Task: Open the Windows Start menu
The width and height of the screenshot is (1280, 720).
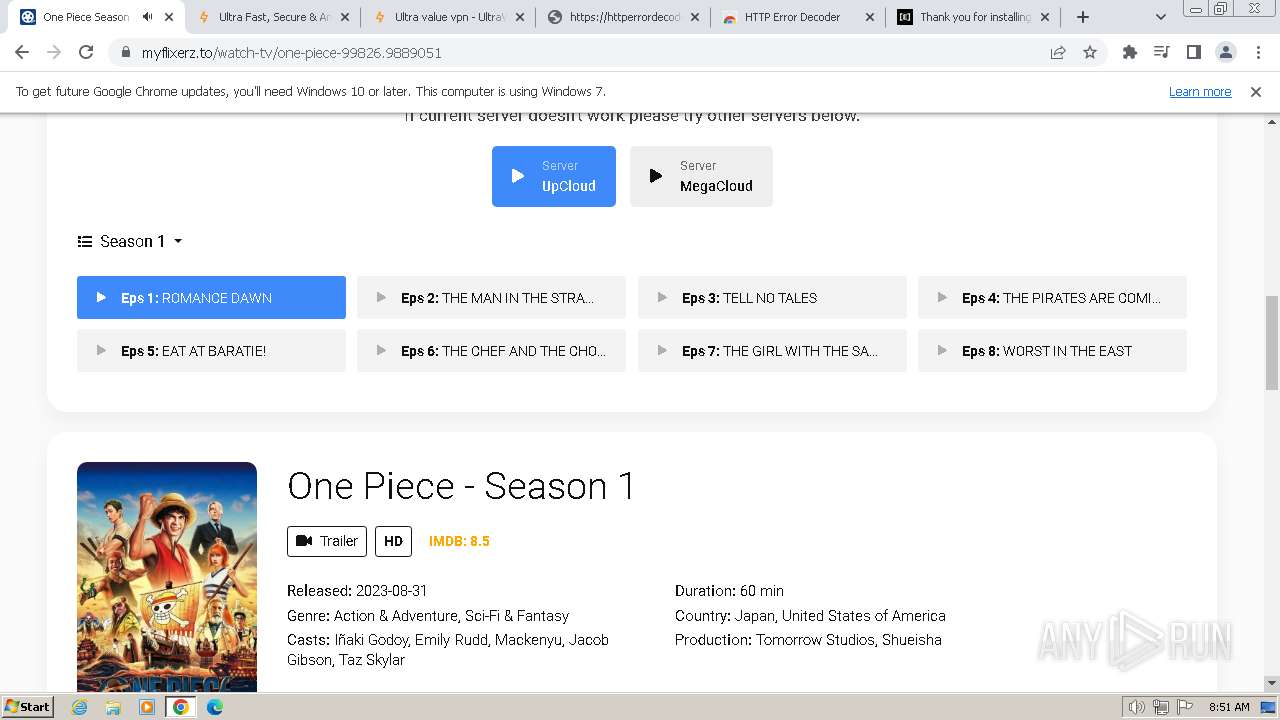Action: [x=27, y=706]
